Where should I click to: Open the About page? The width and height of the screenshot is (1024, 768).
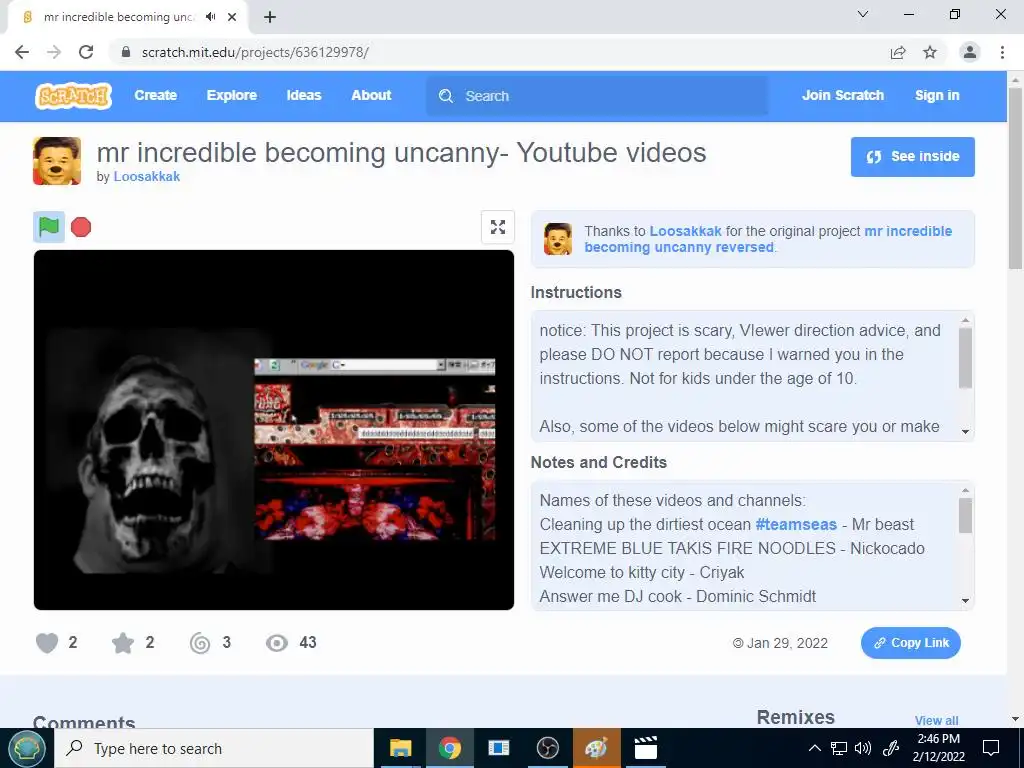click(371, 95)
